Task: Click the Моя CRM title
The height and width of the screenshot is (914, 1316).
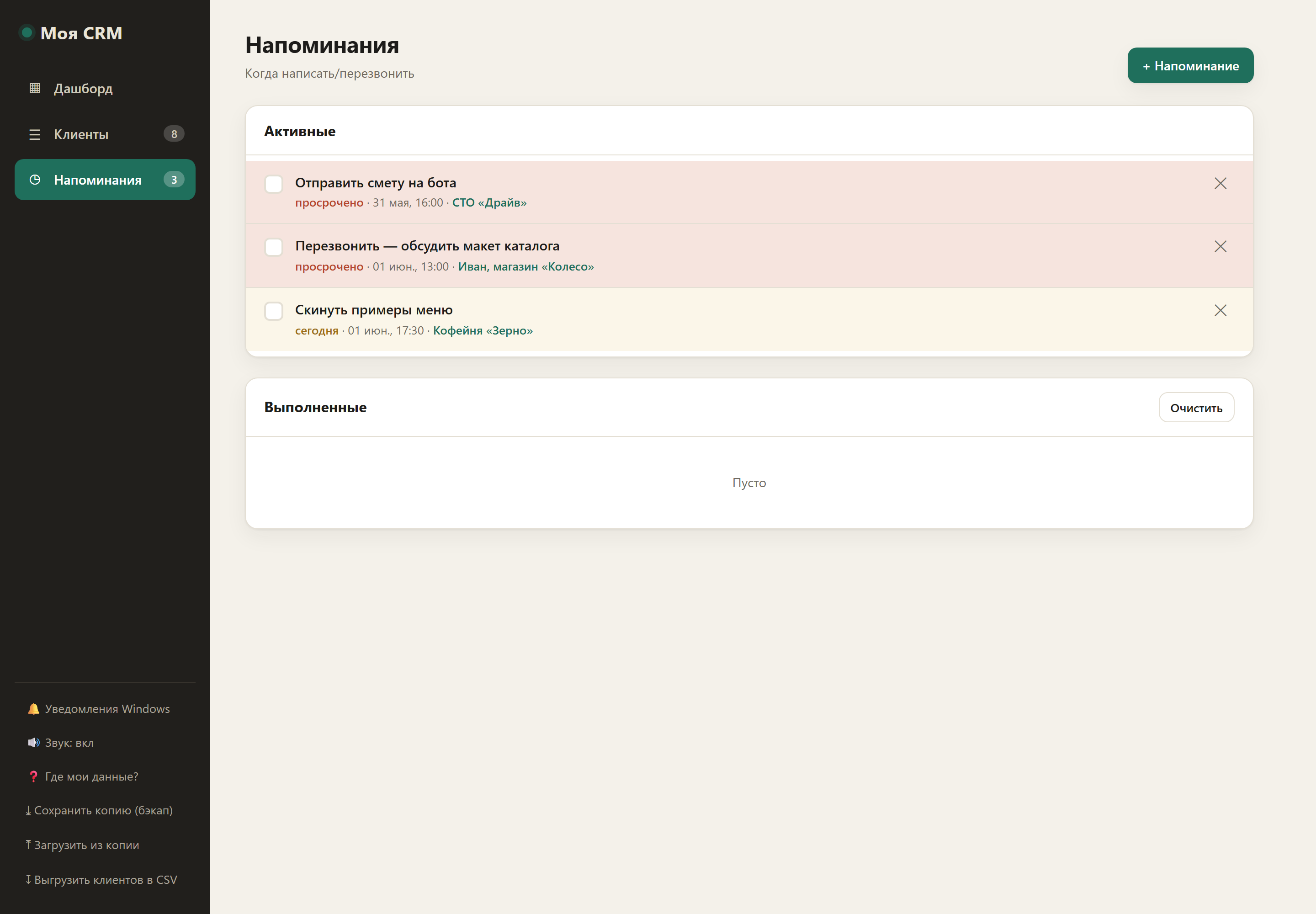Action: (x=81, y=33)
